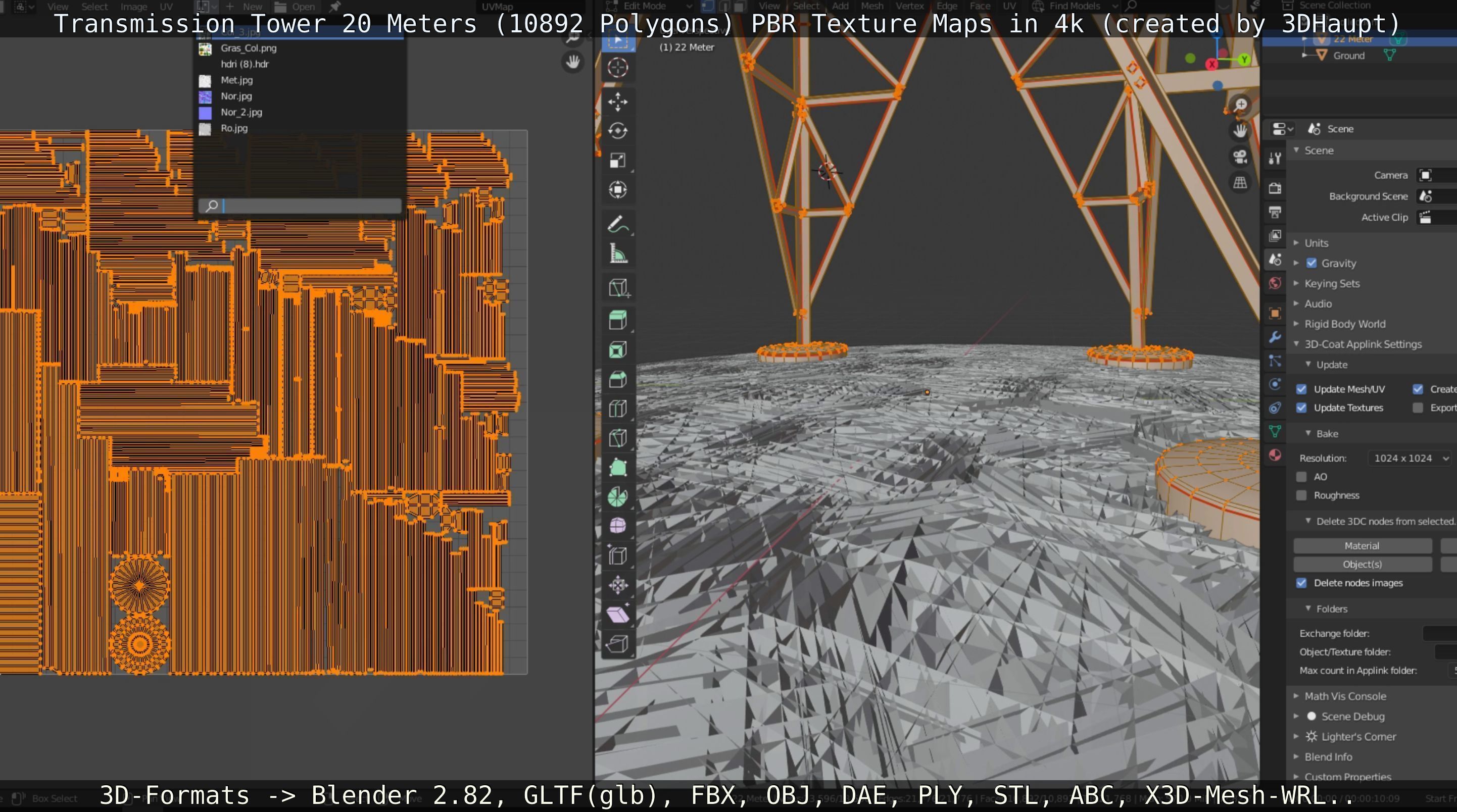Toggle the camera view icon

[x=1240, y=157]
